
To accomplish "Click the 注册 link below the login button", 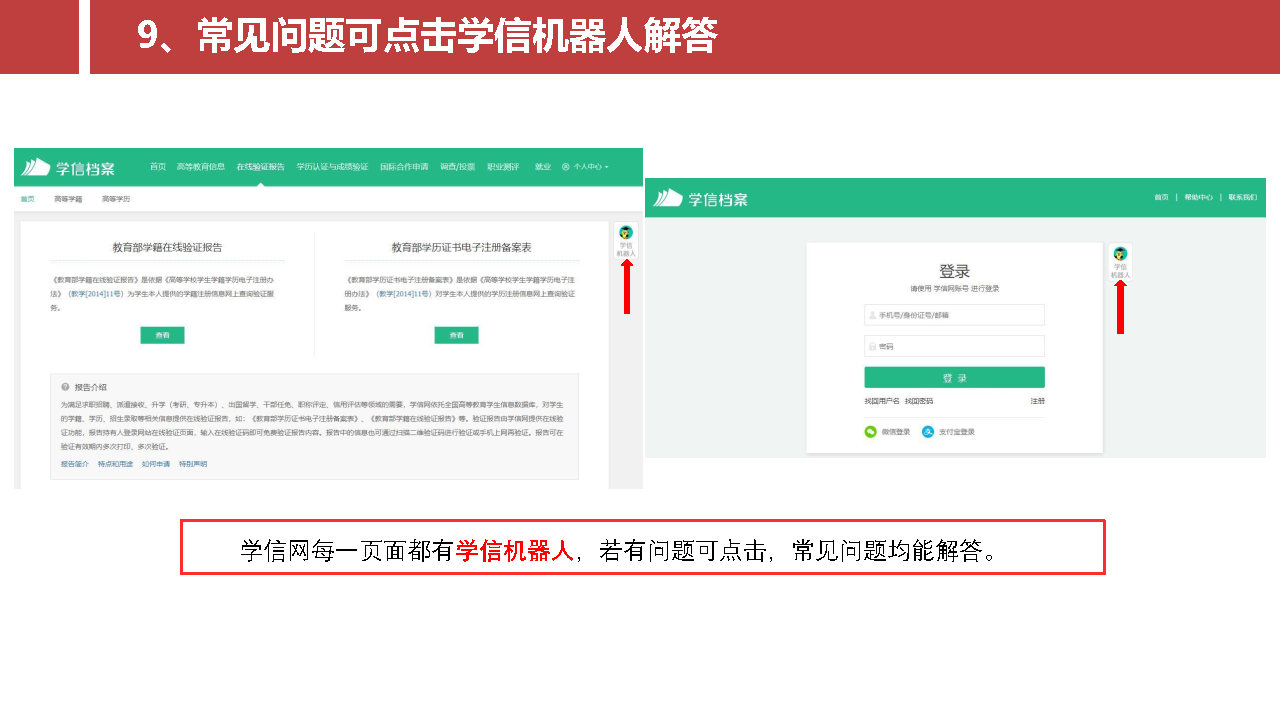I will [1037, 401].
